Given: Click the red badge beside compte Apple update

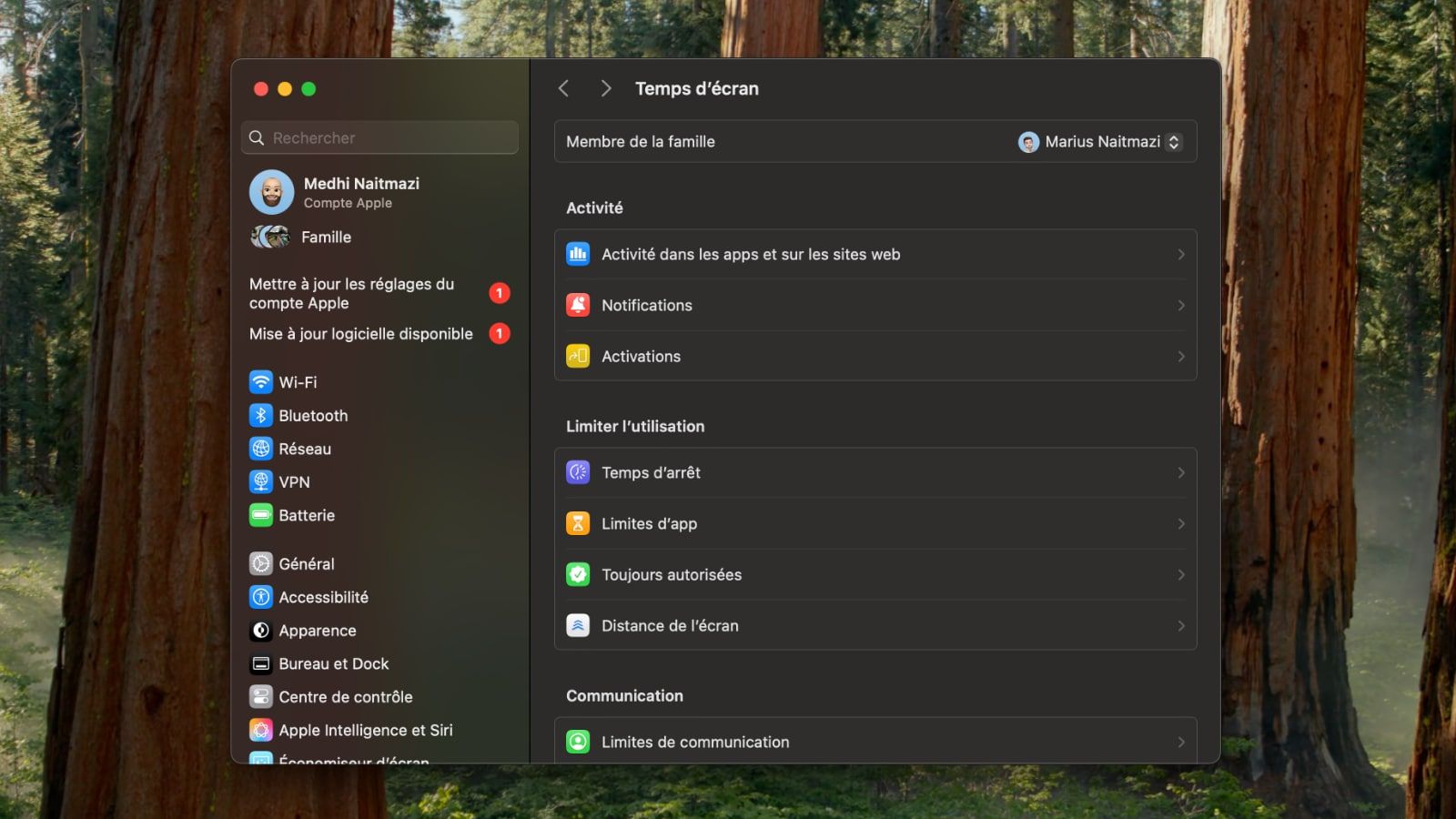Looking at the screenshot, I should pyautogui.click(x=500, y=293).
